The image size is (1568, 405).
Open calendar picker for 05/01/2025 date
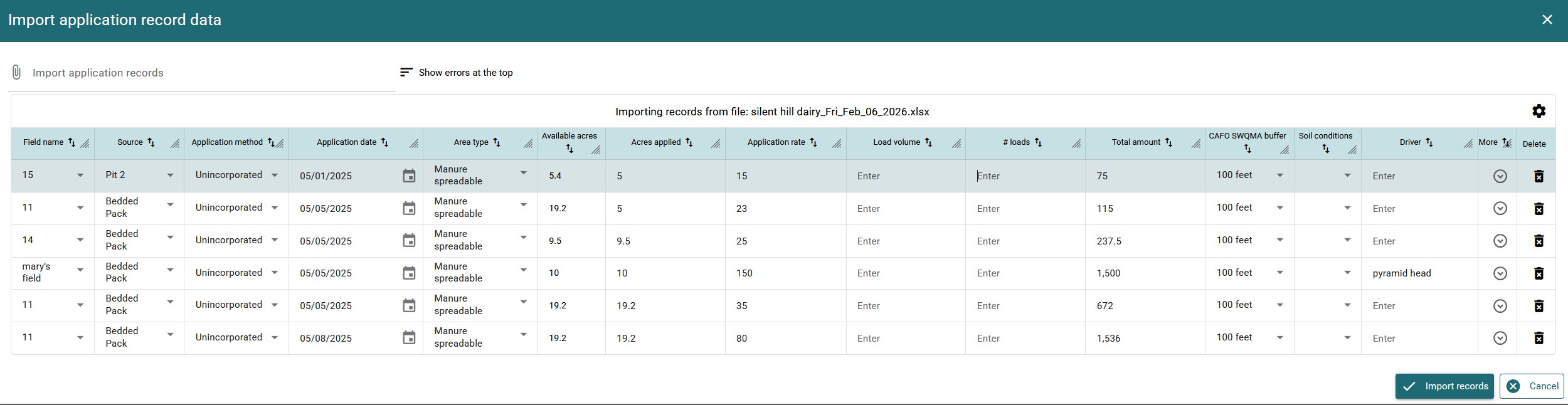[409, 176]
